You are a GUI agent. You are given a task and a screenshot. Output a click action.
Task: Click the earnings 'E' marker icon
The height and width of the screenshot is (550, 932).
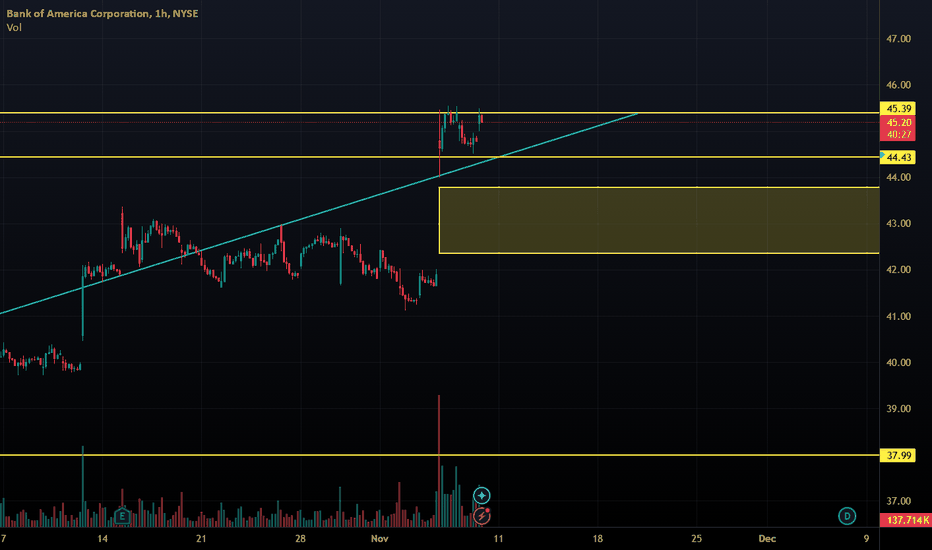click(122, 516)
